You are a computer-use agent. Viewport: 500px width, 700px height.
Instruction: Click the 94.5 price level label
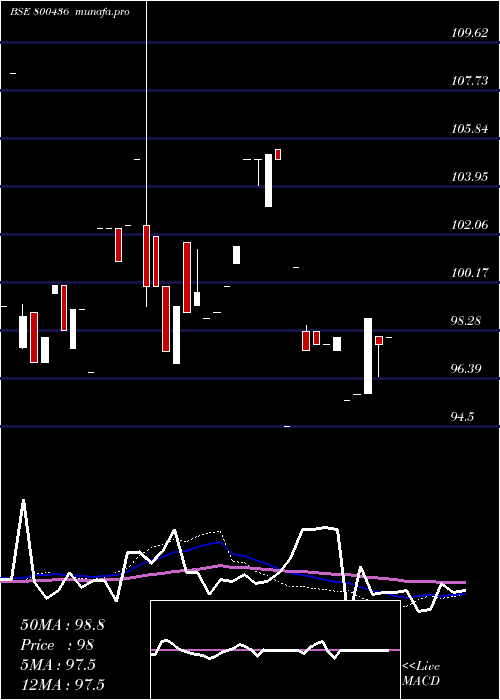(462, 417)
